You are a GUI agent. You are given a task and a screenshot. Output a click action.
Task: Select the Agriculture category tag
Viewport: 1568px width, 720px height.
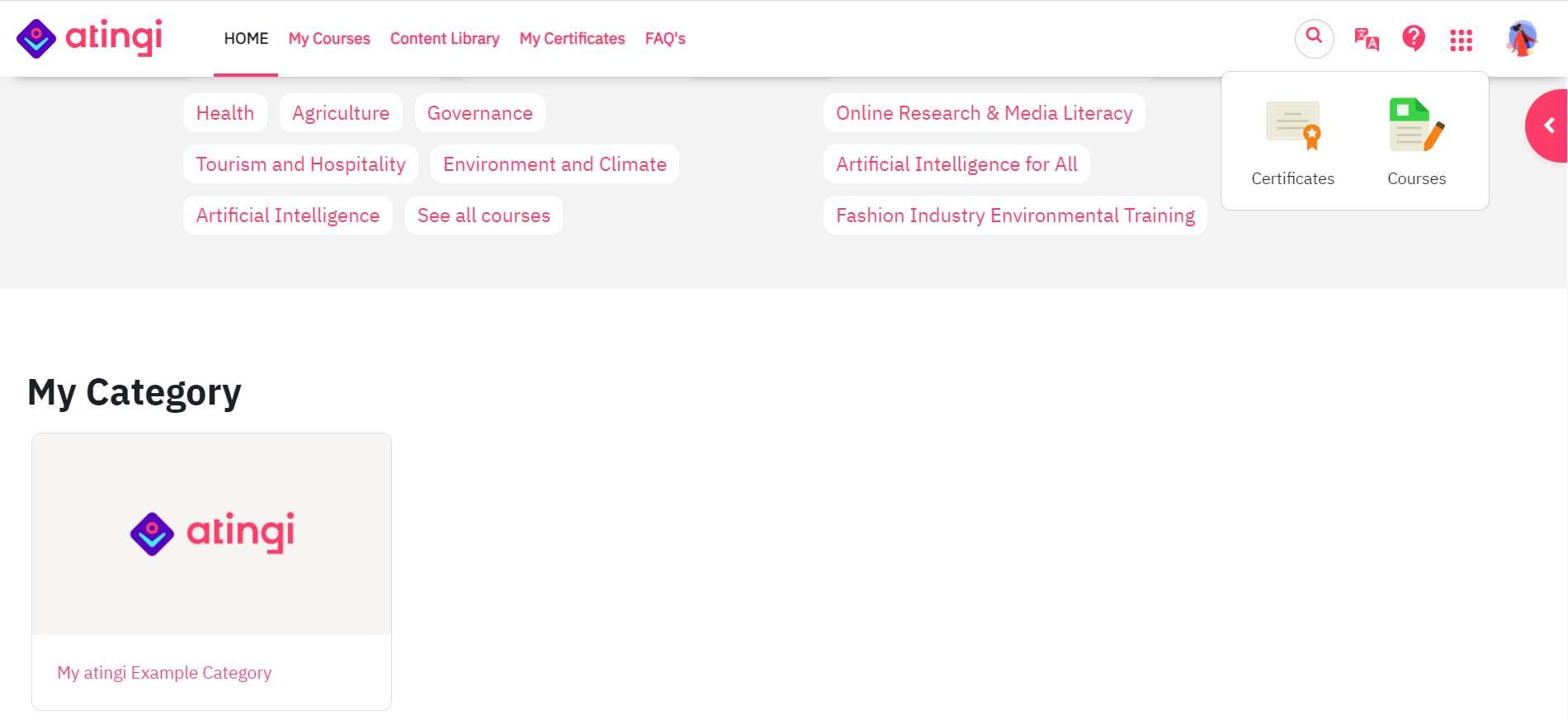pos(341,113)
